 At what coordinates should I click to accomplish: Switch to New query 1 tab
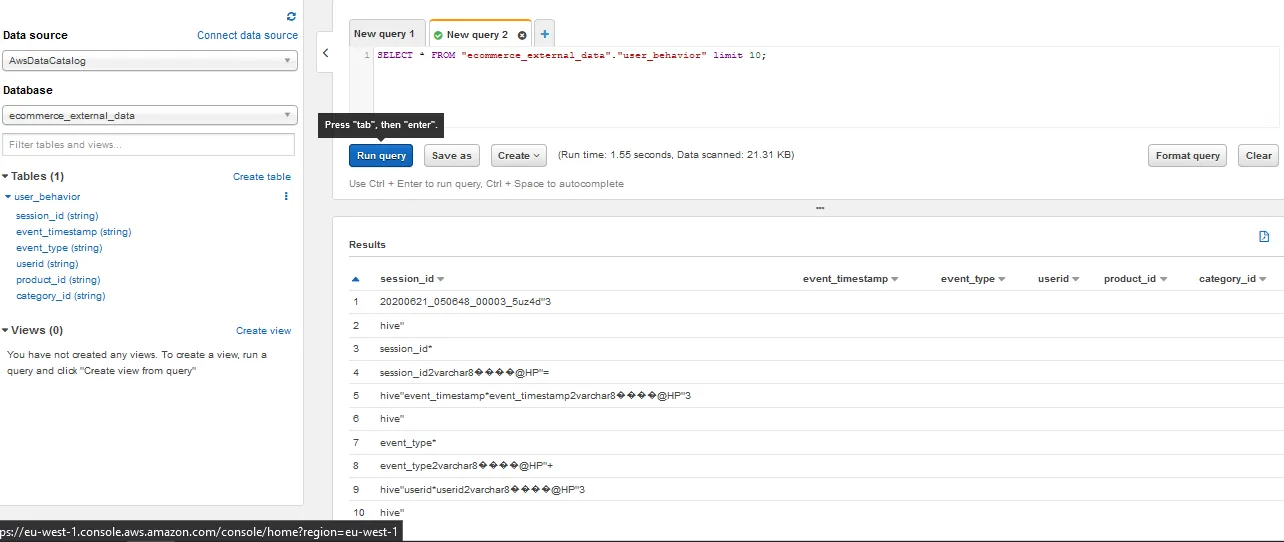tap(388, 34)
